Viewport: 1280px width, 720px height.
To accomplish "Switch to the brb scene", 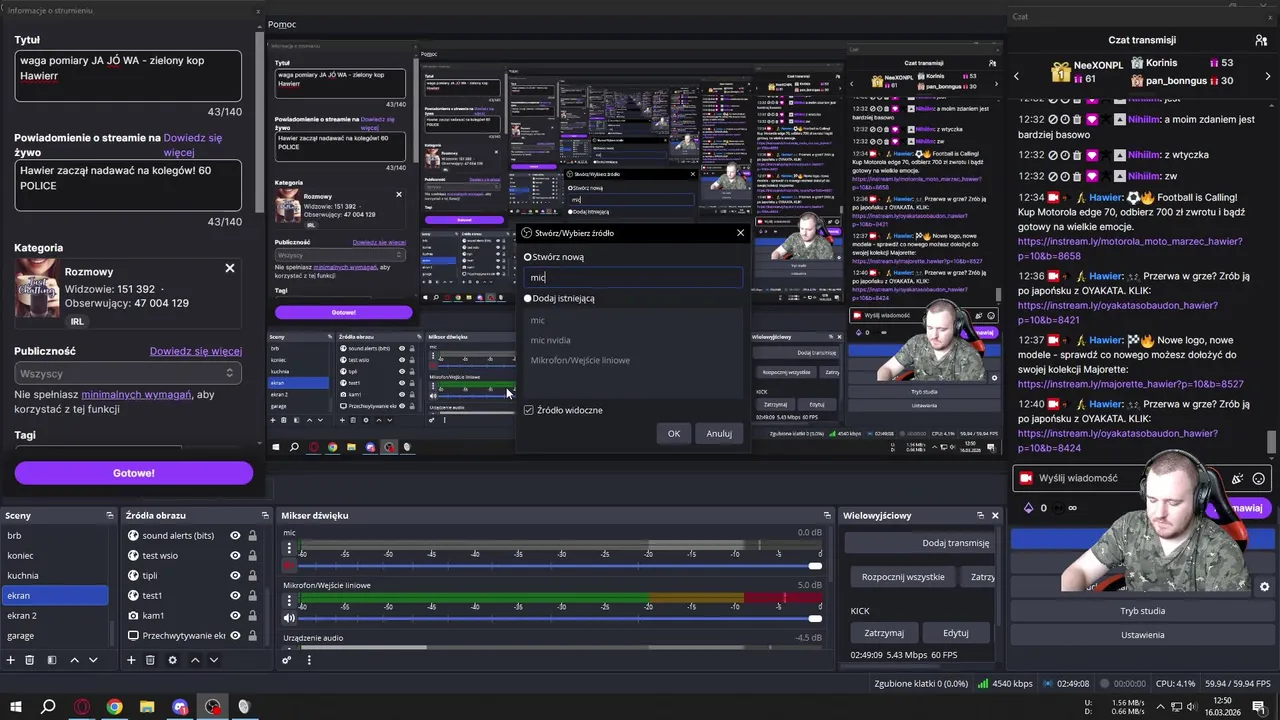I will (x=55, y=536).
